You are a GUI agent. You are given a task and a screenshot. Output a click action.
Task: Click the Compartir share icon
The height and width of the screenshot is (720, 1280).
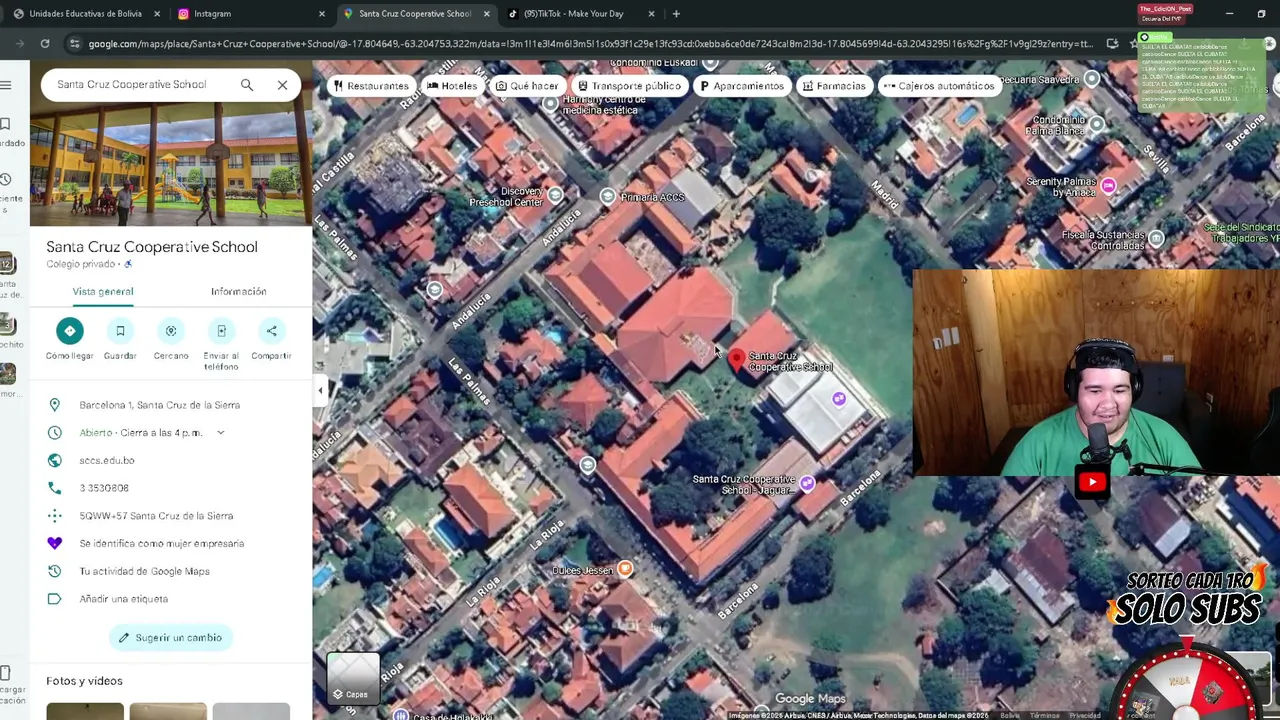(271, 331)
